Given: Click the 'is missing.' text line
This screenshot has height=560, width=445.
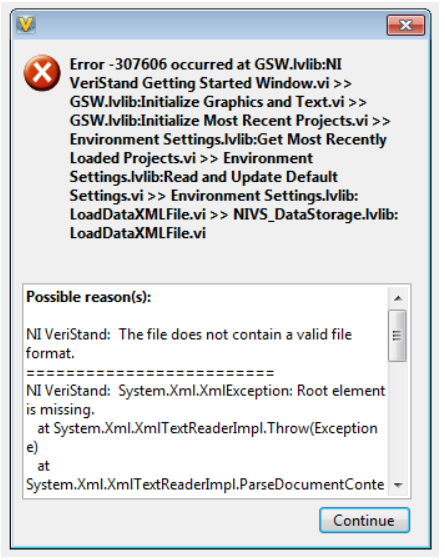Looking at the screenshot, I should [60, 410].
